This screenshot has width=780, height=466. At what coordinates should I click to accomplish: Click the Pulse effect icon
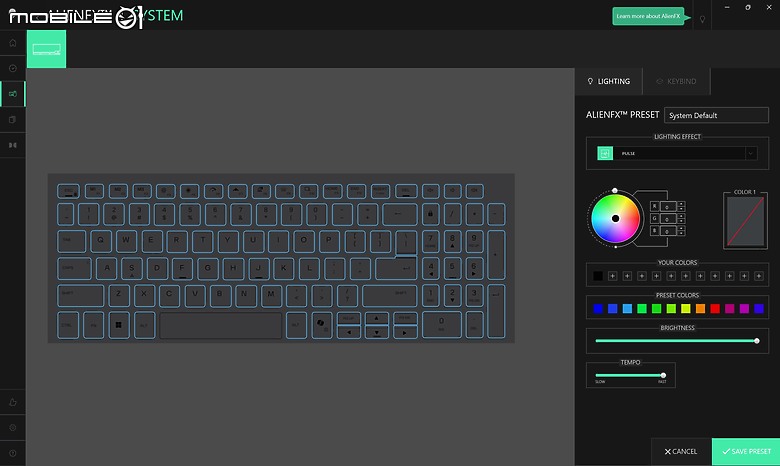(x=605, y=153)
